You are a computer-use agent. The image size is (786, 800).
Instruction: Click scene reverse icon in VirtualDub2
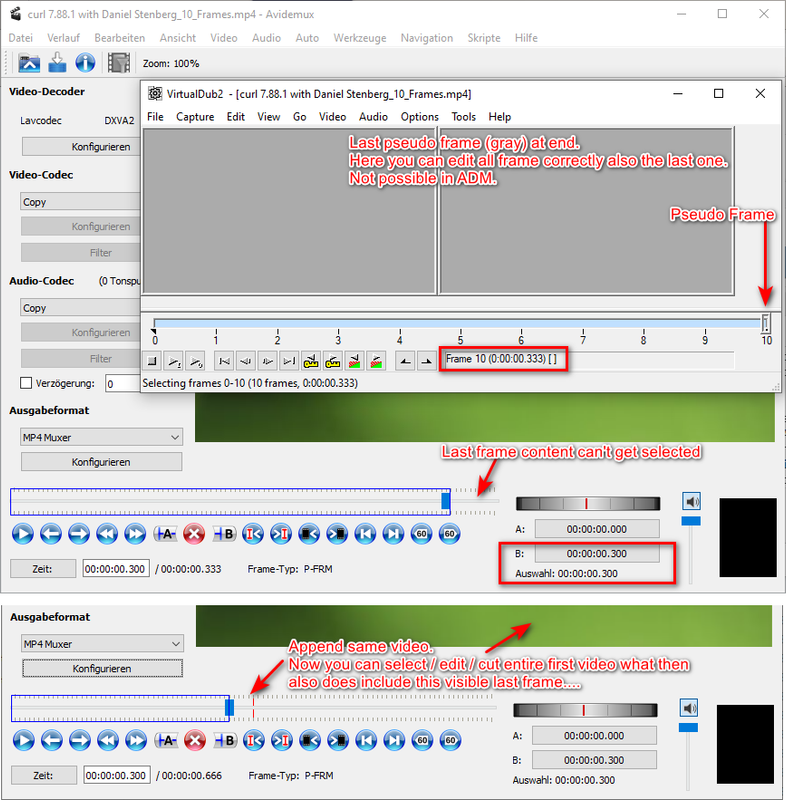(354, 361)
